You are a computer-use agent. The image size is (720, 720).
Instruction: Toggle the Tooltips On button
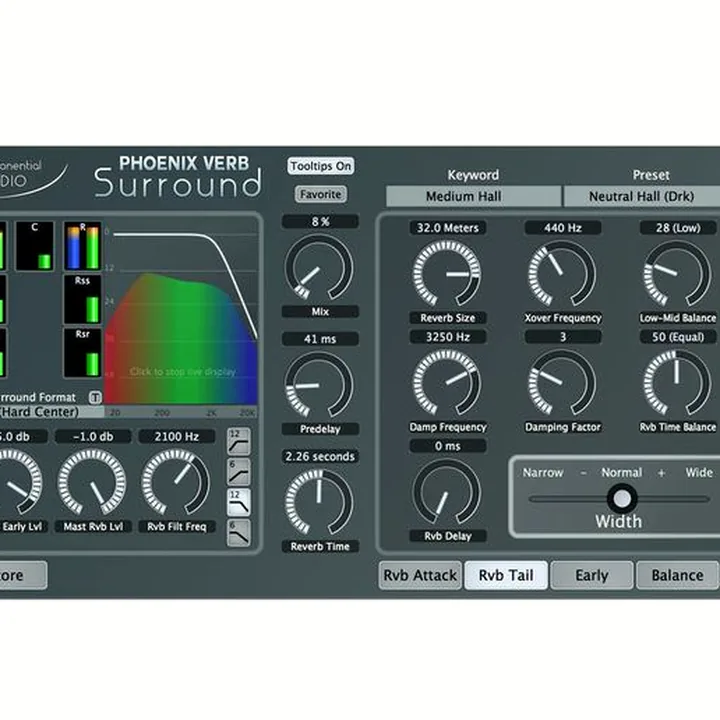pyautogui.click(x=321, y=166)
